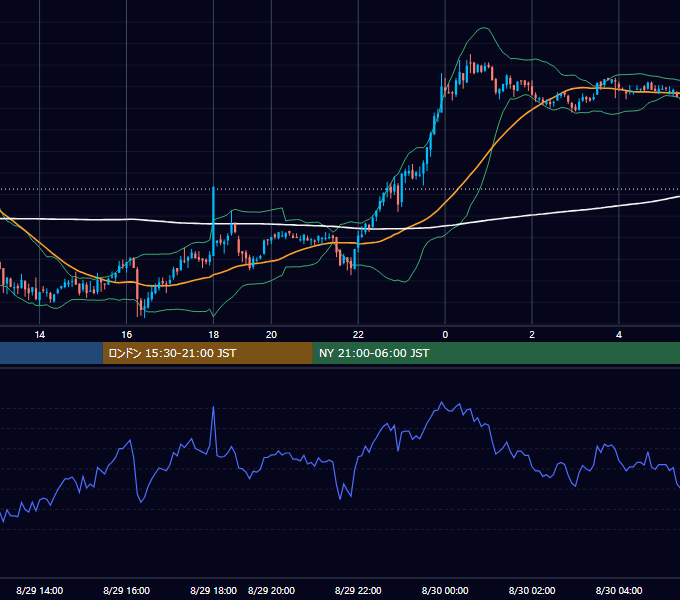680x600 pixels.
Task: Click the 2 hour label on price chart axis
Action: (532, 335)
